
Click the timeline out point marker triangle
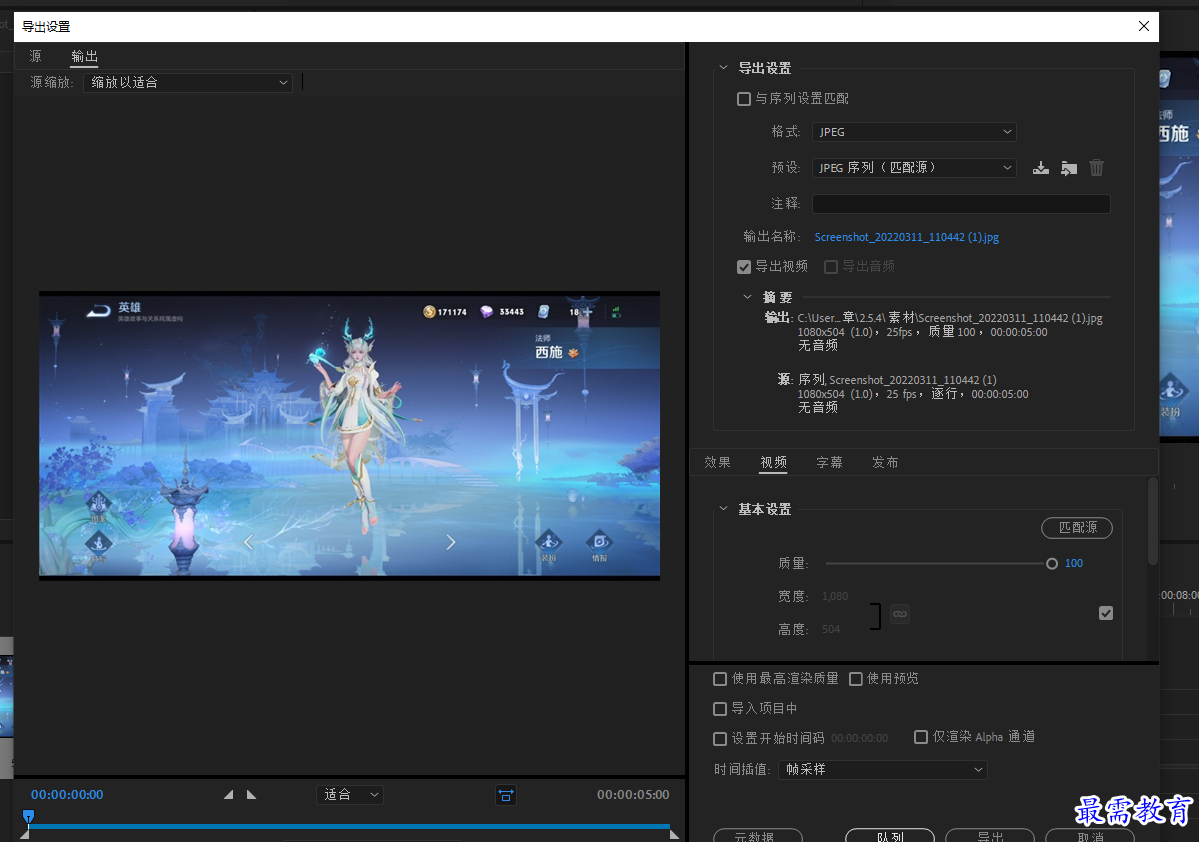[x=674, y=835]
